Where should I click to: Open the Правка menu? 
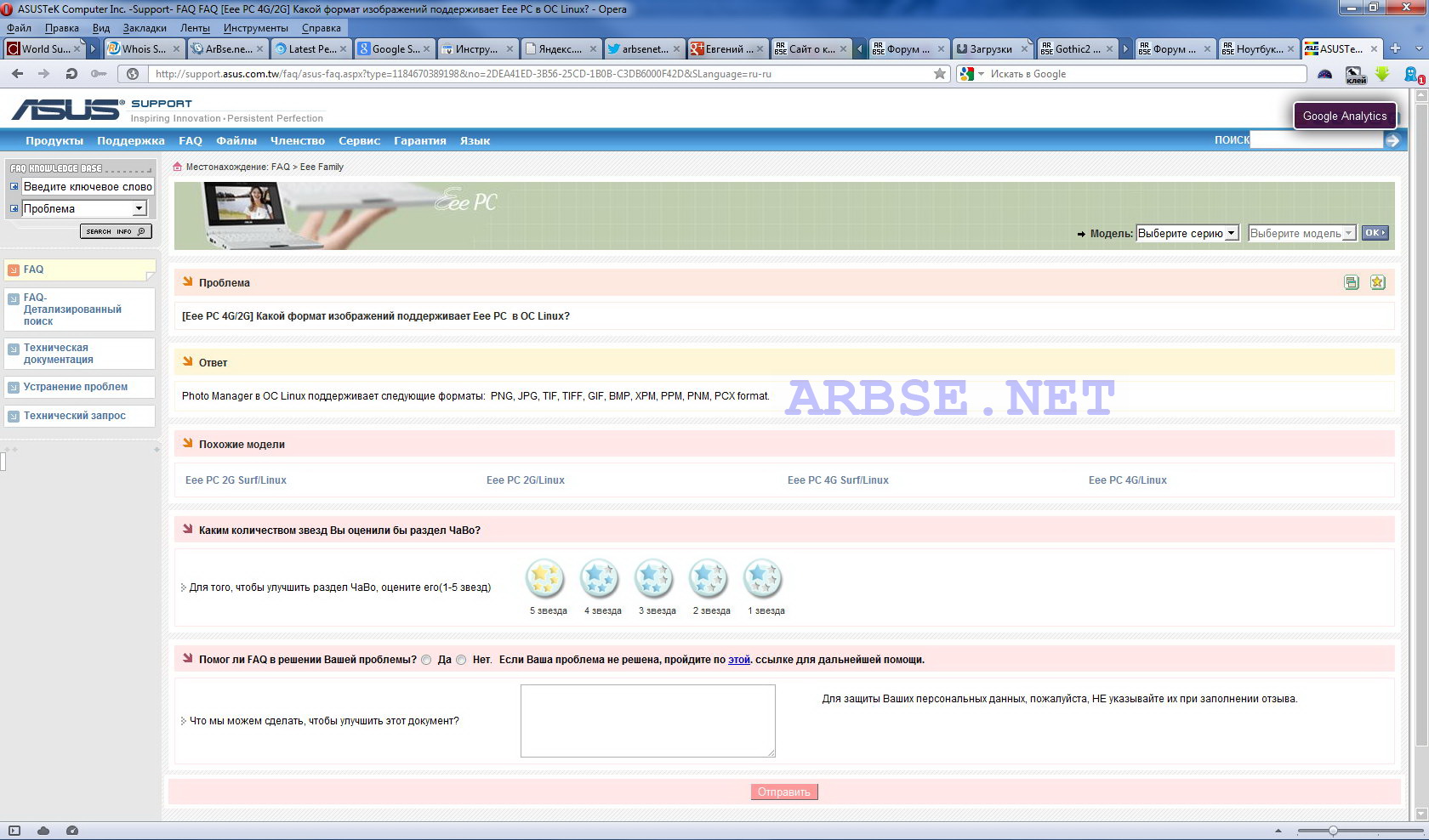coord(62,28)
